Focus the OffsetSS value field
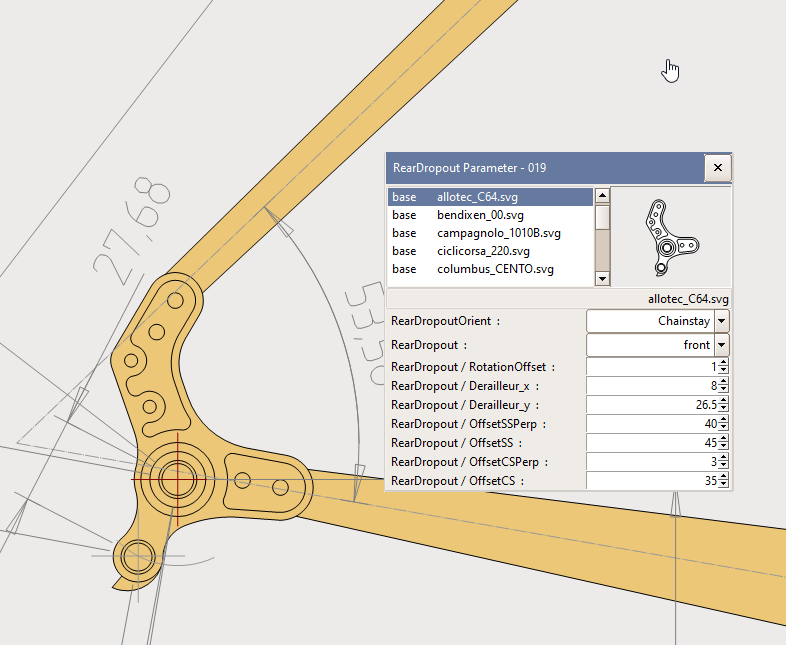This screenshot has height=645, width=786. click(x=651, y=443)
